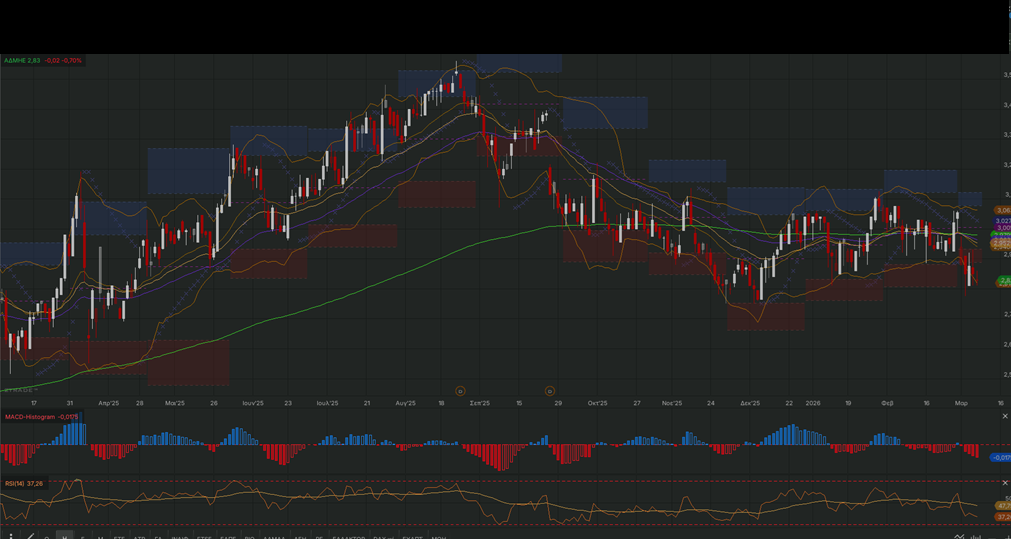Click the Ιουλ'25 date label
This screenshot has height=539, width=1011.
328,404
